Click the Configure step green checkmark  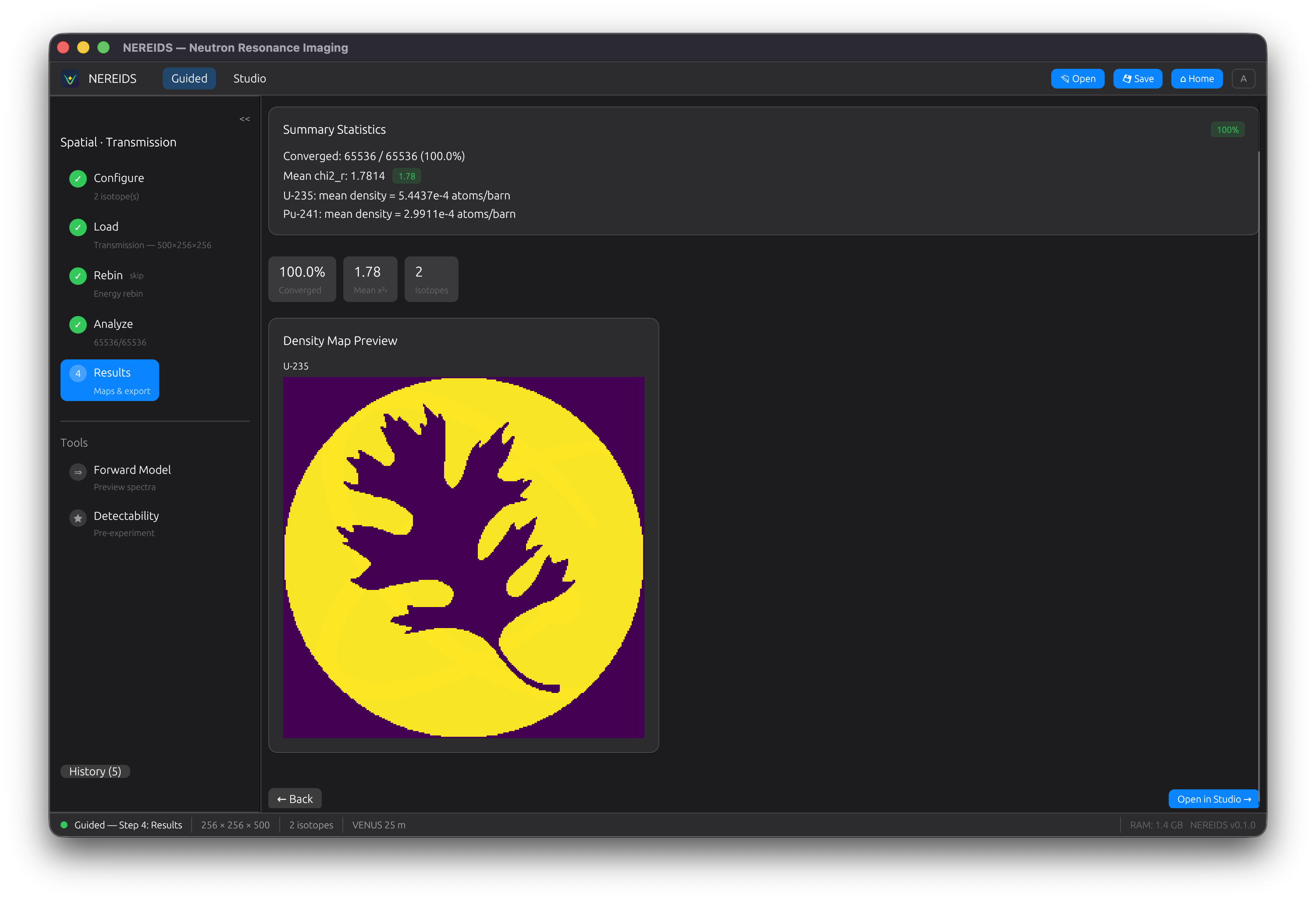(x=78, y=178)
